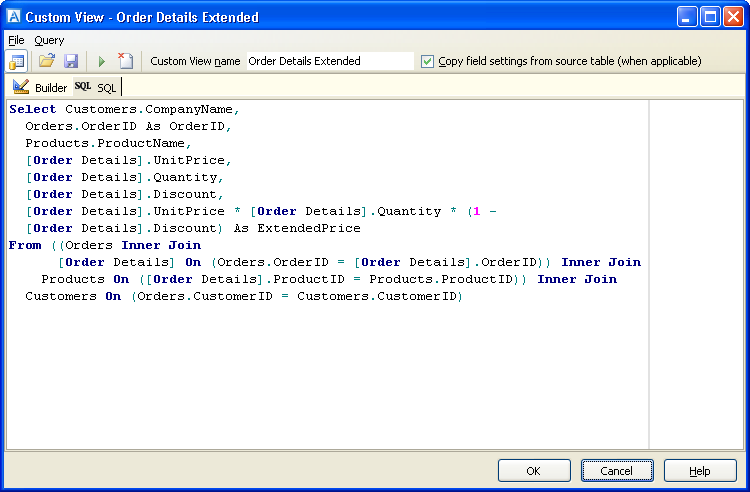Image resolution: width=750 pixels, height=492 pixels.
Task: Click the Builder pencil-ruler icon
Action: point(21,87)
